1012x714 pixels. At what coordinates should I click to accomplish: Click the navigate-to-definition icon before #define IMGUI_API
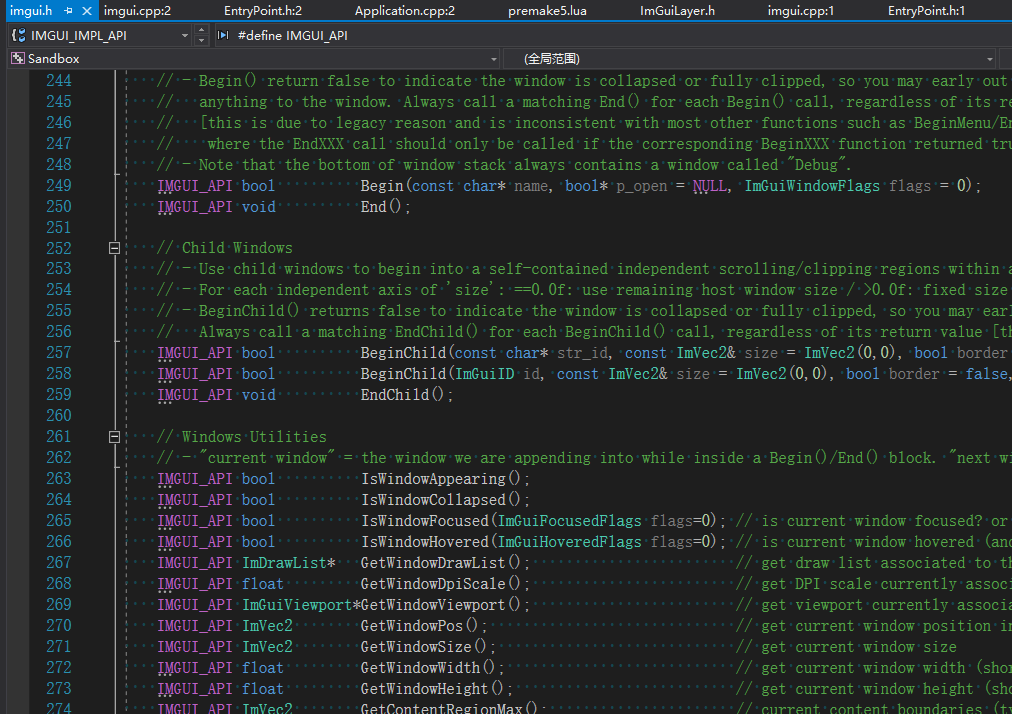point(224,33)
